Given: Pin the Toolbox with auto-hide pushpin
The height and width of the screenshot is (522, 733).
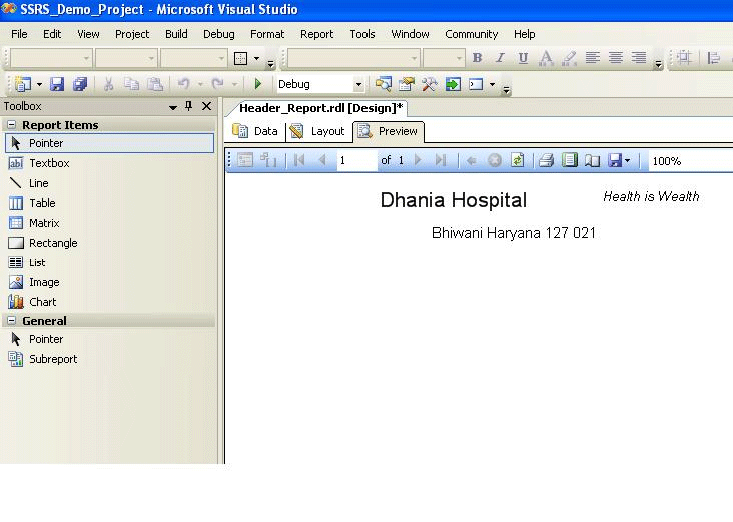Looking at the screenshot, I should click(x=189, y=106).
